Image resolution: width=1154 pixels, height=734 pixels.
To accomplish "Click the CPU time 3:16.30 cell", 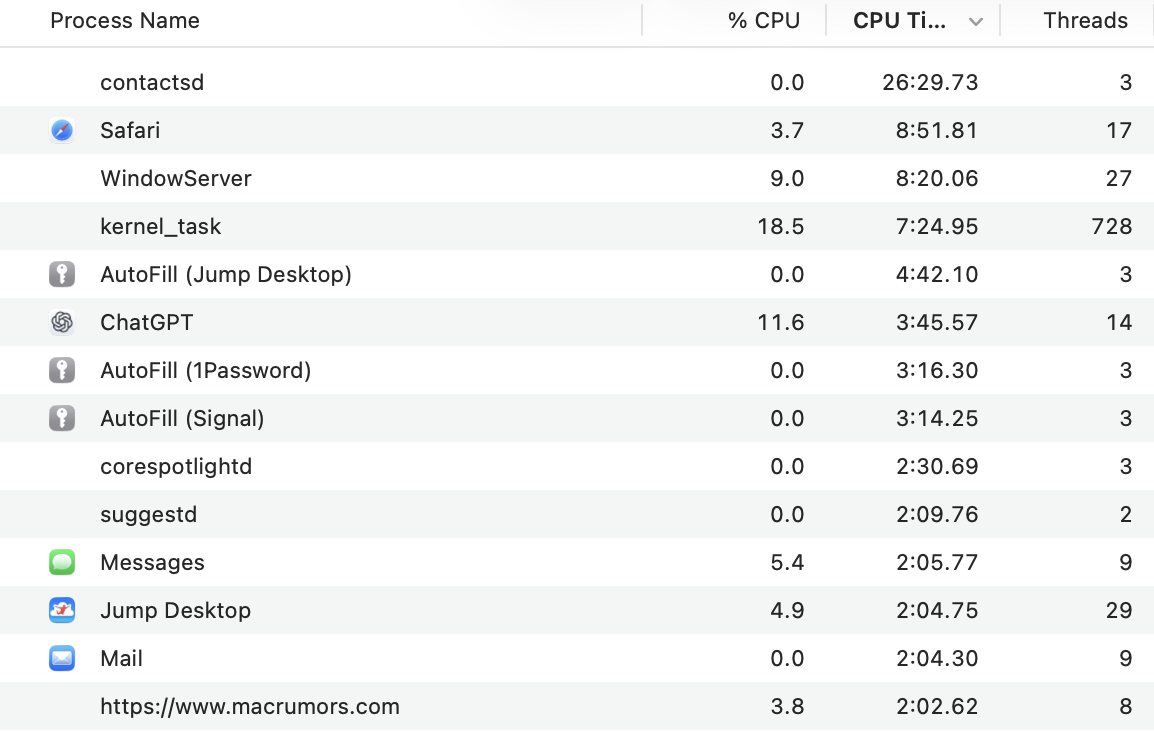I will click(937, 370).
